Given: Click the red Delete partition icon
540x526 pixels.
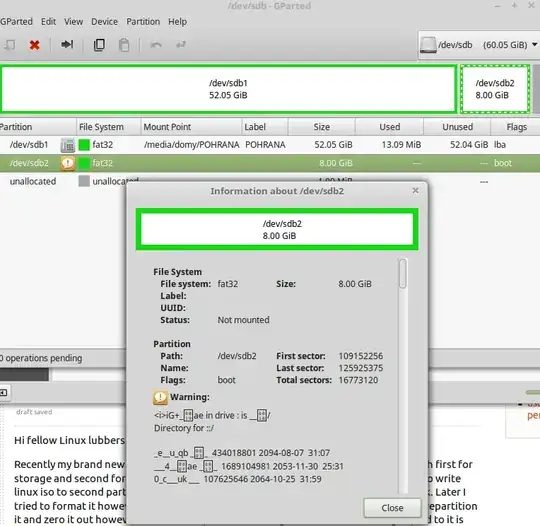Looking at the screenshot, I should (x=34, y=45).
